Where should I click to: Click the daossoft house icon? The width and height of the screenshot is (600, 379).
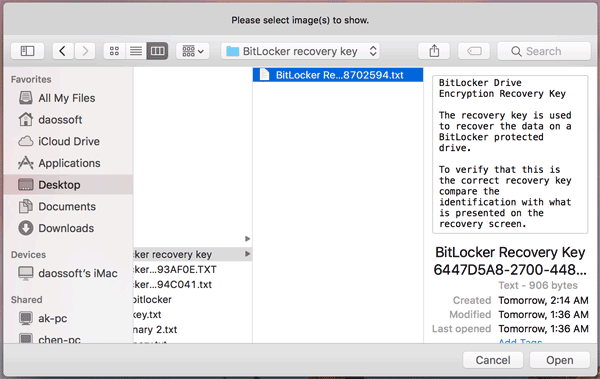tap(26, 119)
